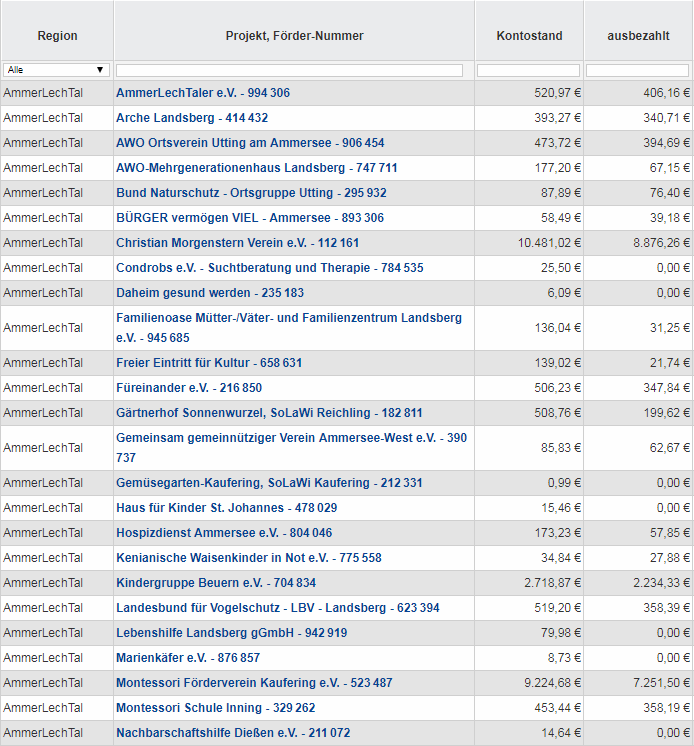
Task: Click the ausbezahlt column header
Action: (638, 36)
